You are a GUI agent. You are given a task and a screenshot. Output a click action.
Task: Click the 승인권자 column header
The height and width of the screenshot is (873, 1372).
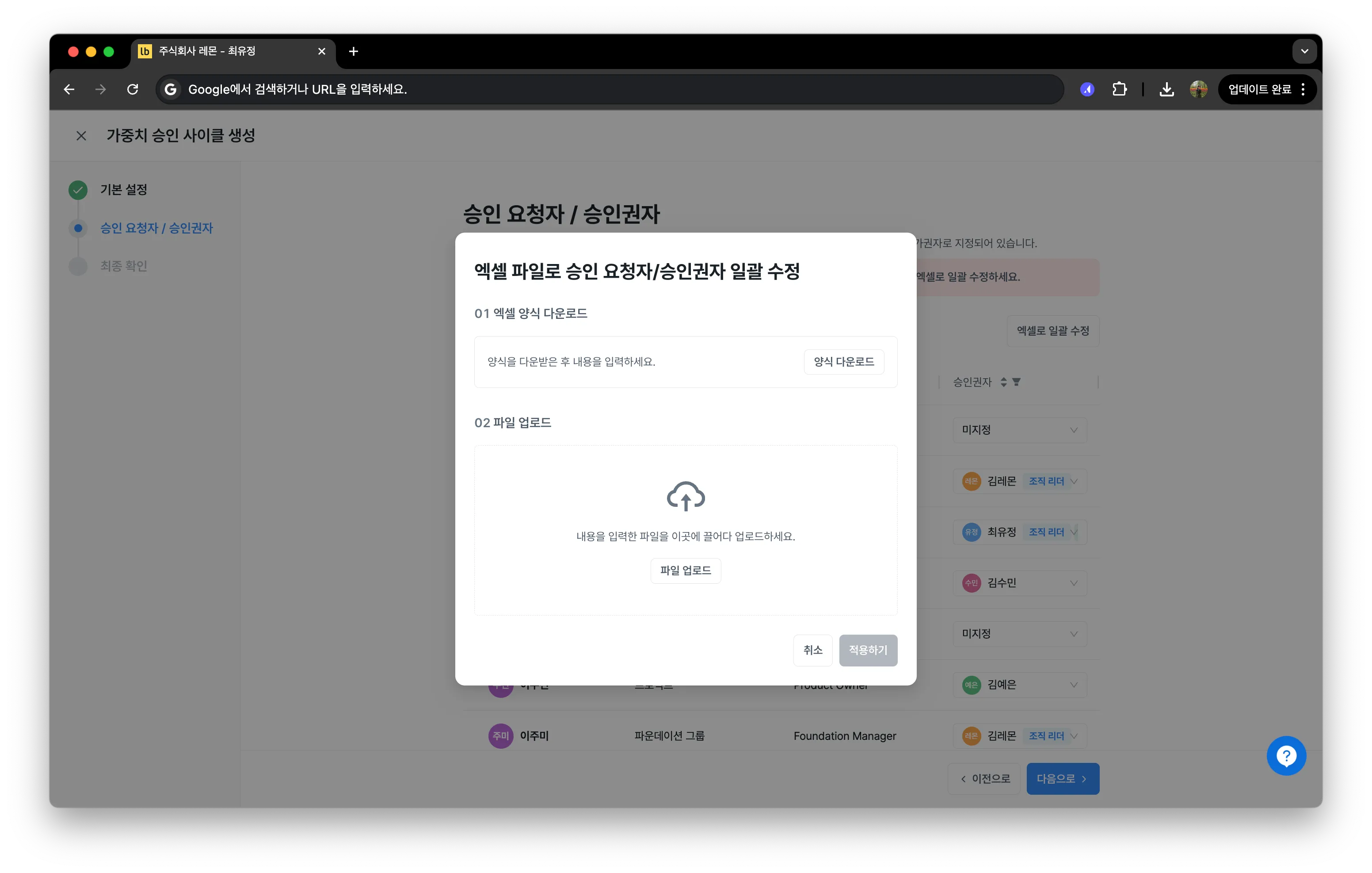click(972, 382)
